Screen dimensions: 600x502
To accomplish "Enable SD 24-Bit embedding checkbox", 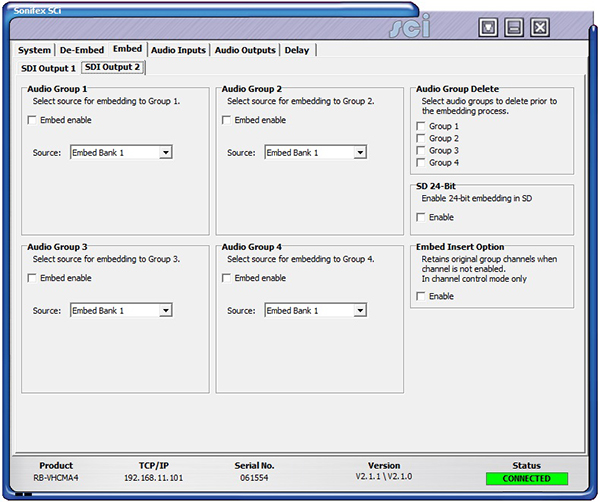I will [421, 217].
